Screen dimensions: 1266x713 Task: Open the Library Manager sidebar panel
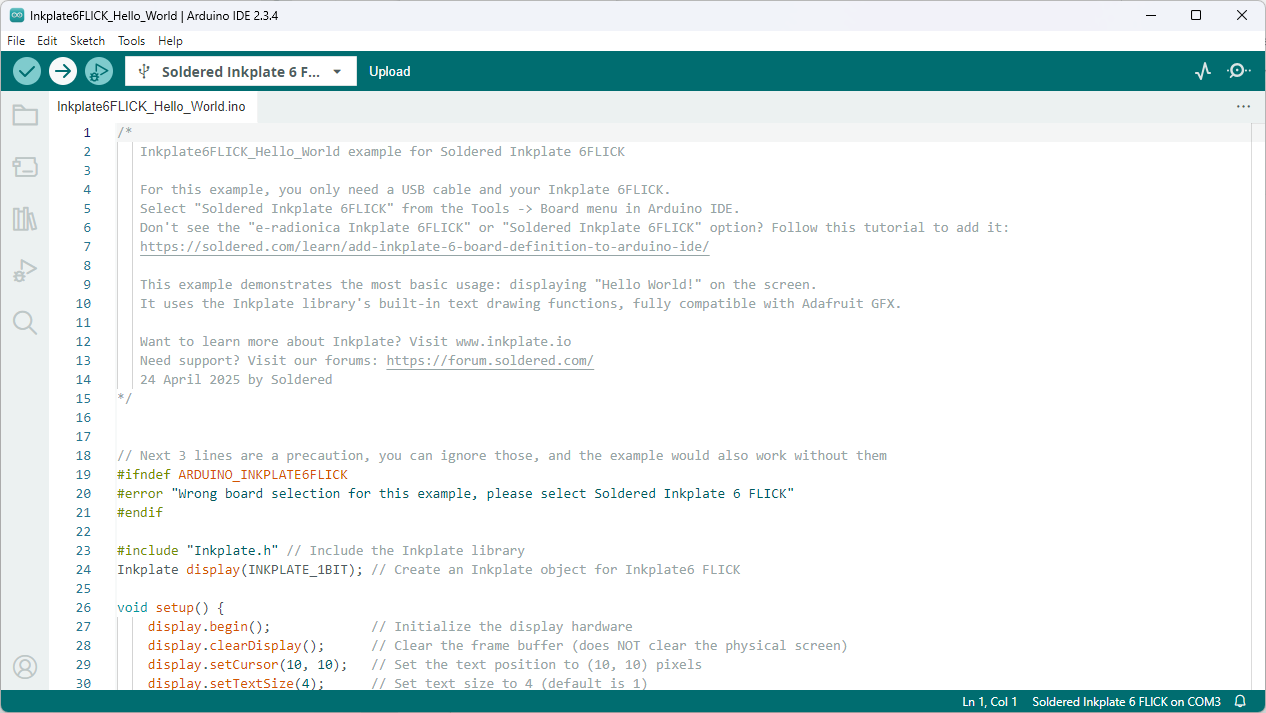[25, 219]
